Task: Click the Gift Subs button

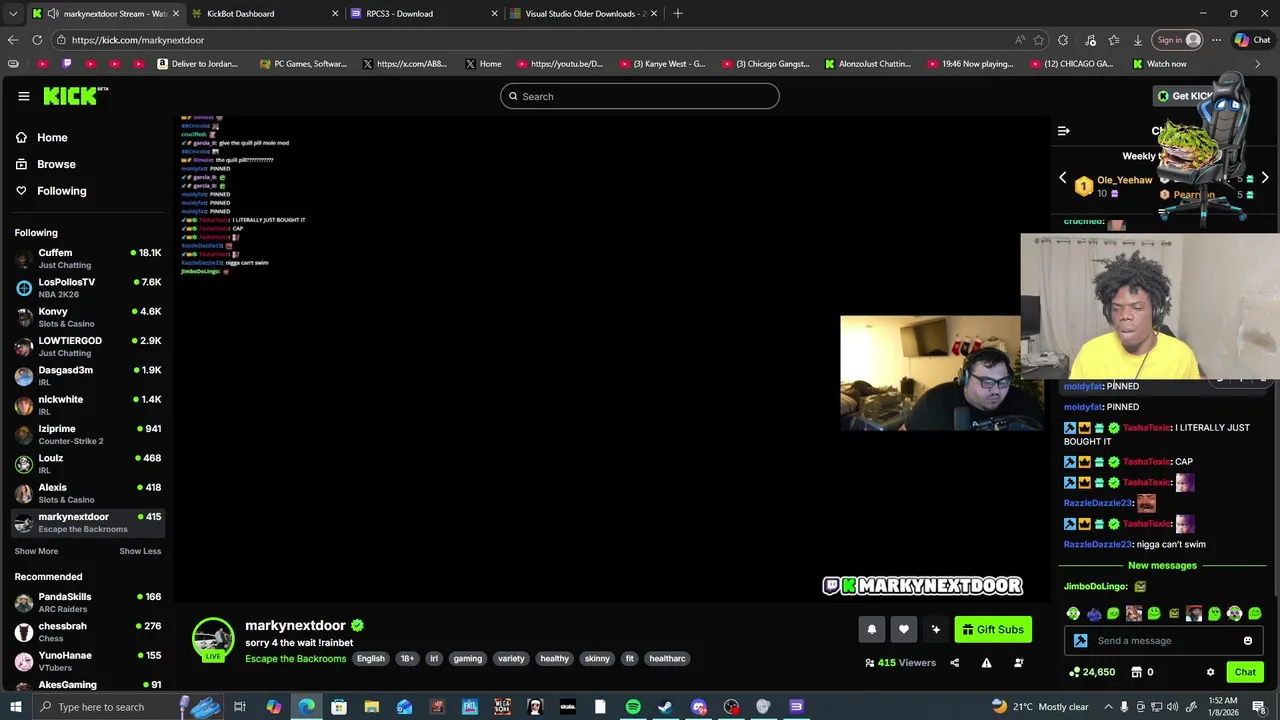Action: coord(993,629)
